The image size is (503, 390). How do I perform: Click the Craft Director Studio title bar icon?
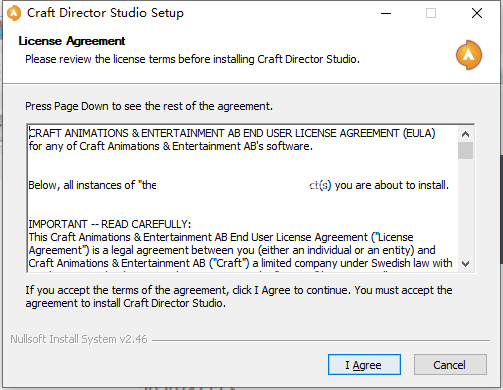click(x=14, y=13)
